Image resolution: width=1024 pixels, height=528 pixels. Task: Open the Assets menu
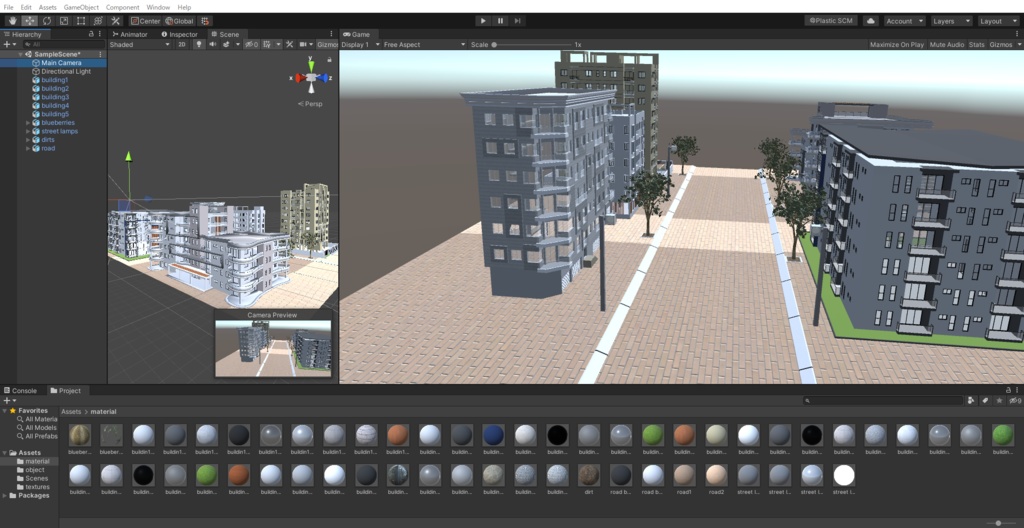[x=48, y=7]
